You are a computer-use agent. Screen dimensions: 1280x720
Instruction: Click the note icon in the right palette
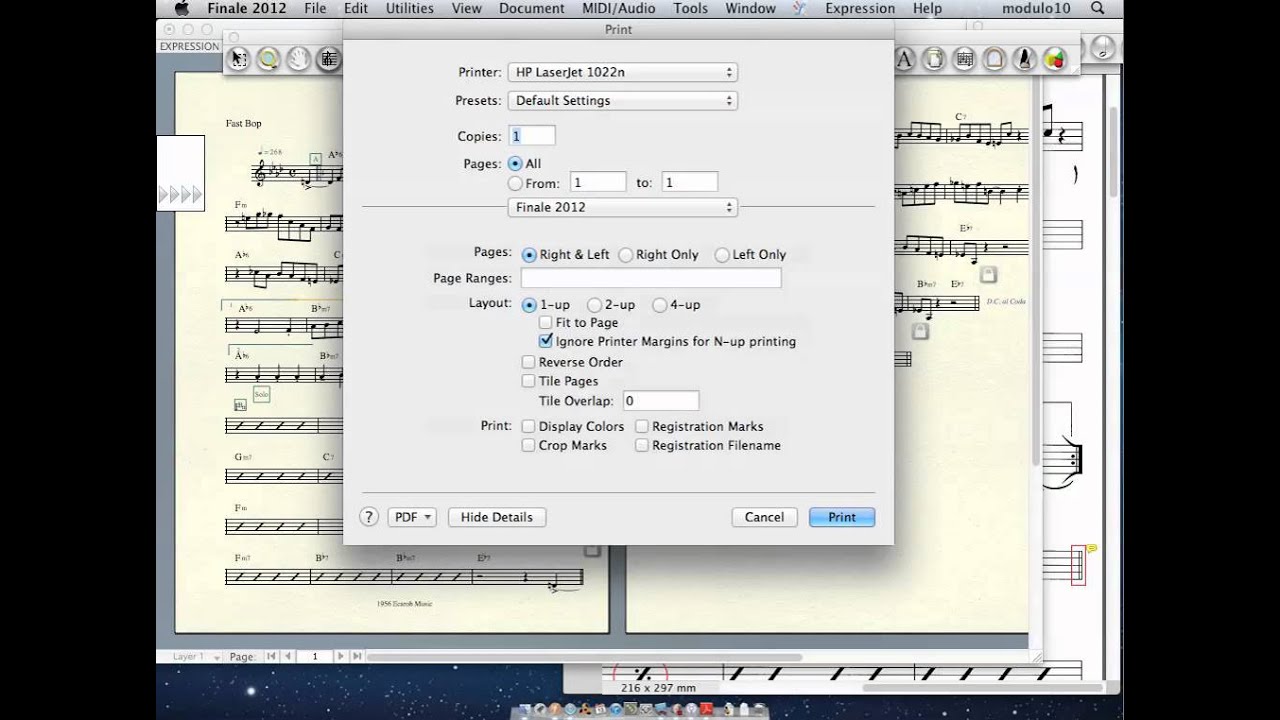[1102, 47]
